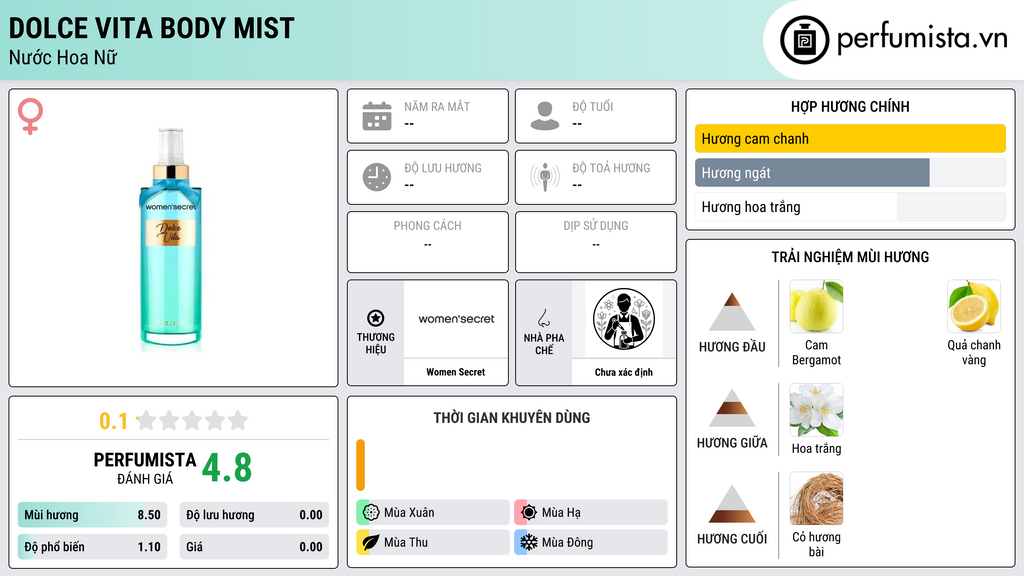Viewport: 1024px width, 576px height.
Task: Select the Mùa Xuân season tag
Action: click(x=433, y=513)
